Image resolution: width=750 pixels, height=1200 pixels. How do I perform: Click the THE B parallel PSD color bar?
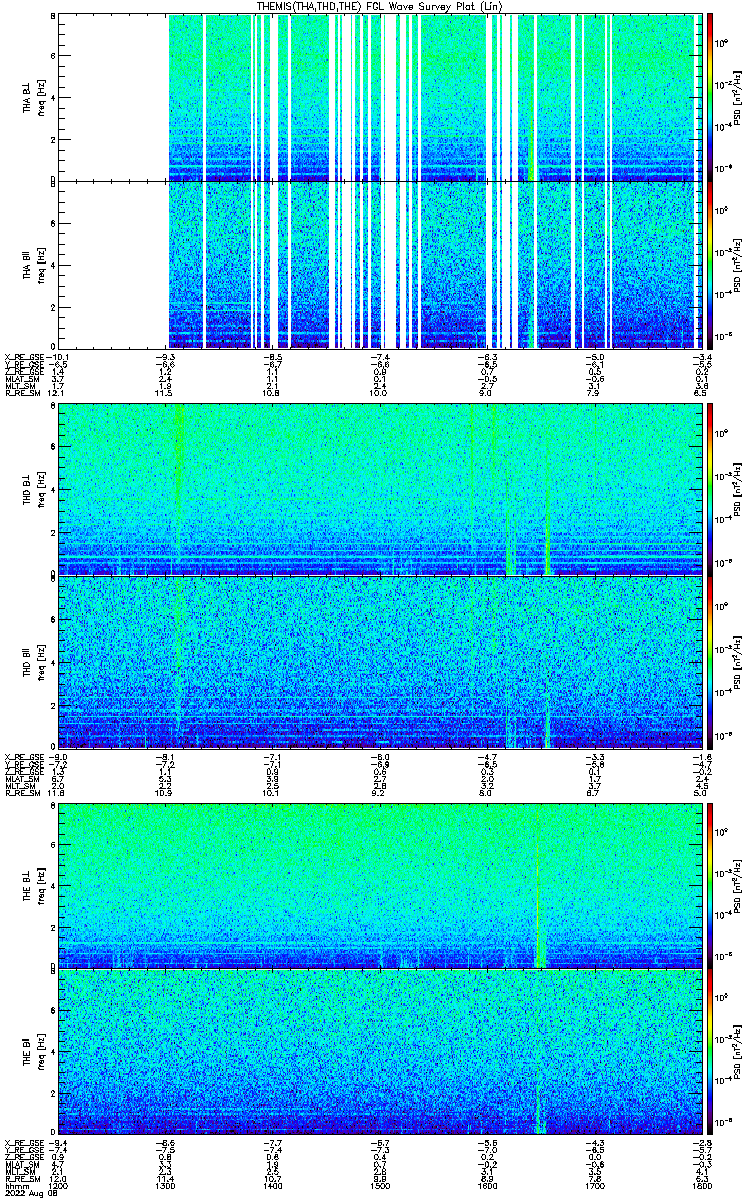coord(710,1053)
